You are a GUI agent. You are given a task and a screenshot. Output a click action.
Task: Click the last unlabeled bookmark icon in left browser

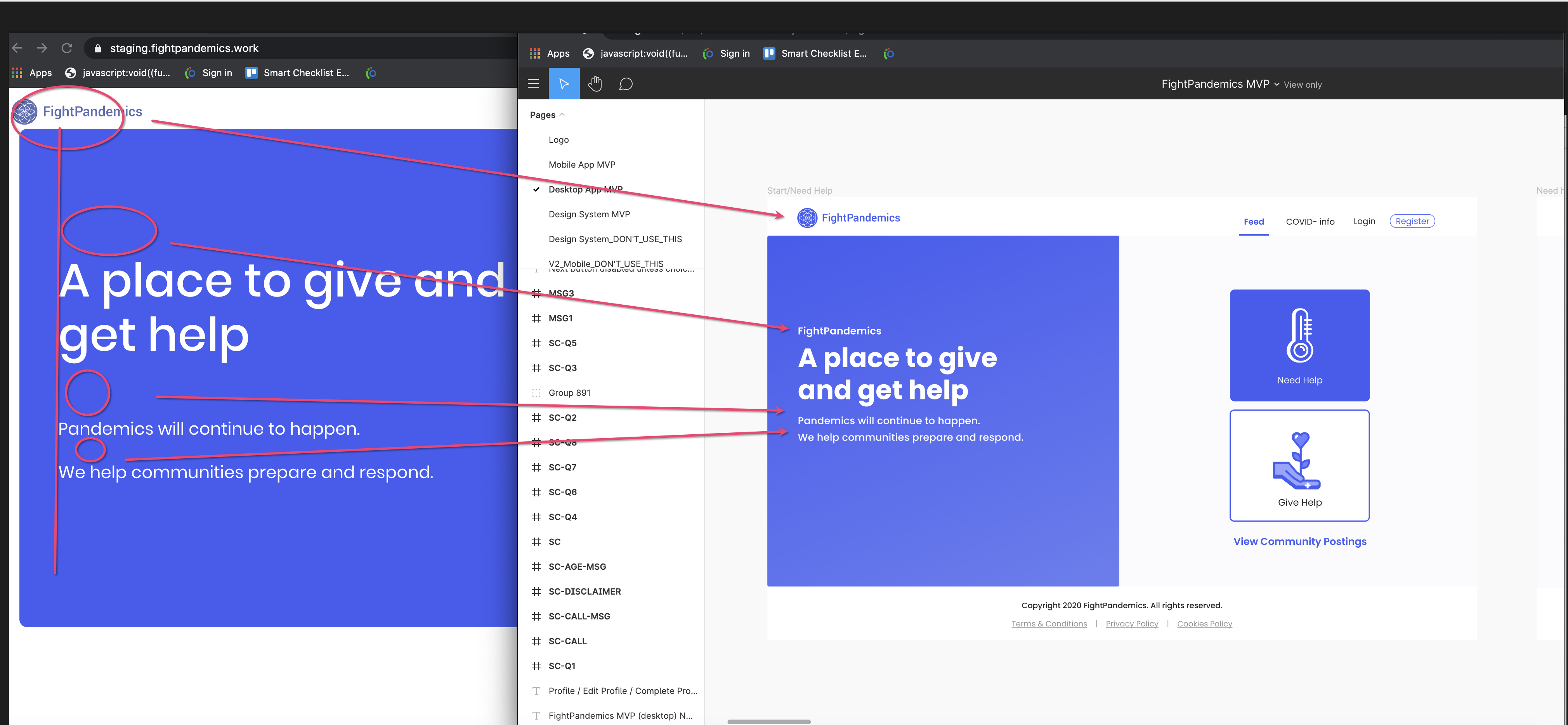click(371, 73)
